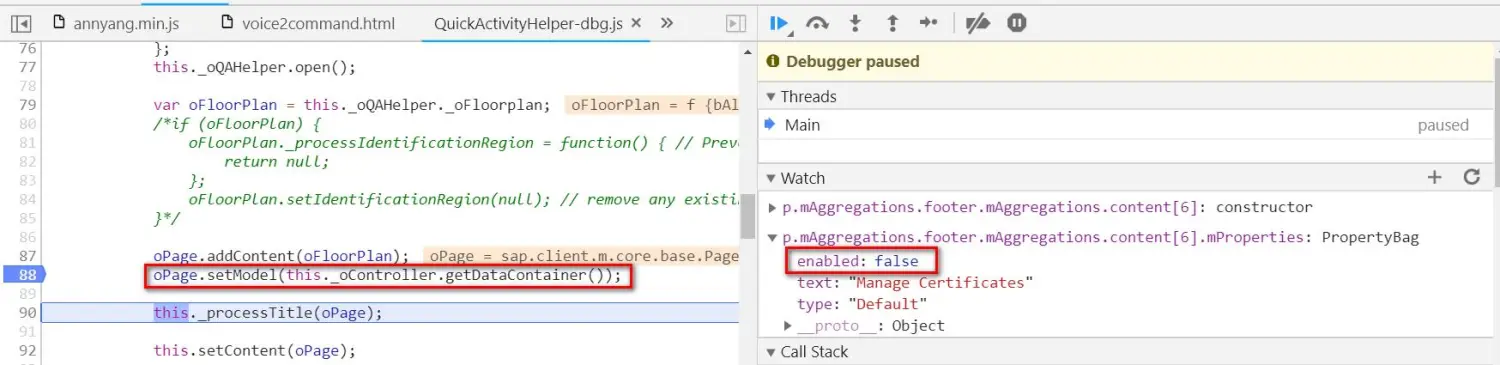The width and height of the screenshot is (1500, 365).
Task: Step into next function call
Action: [855, 22]
